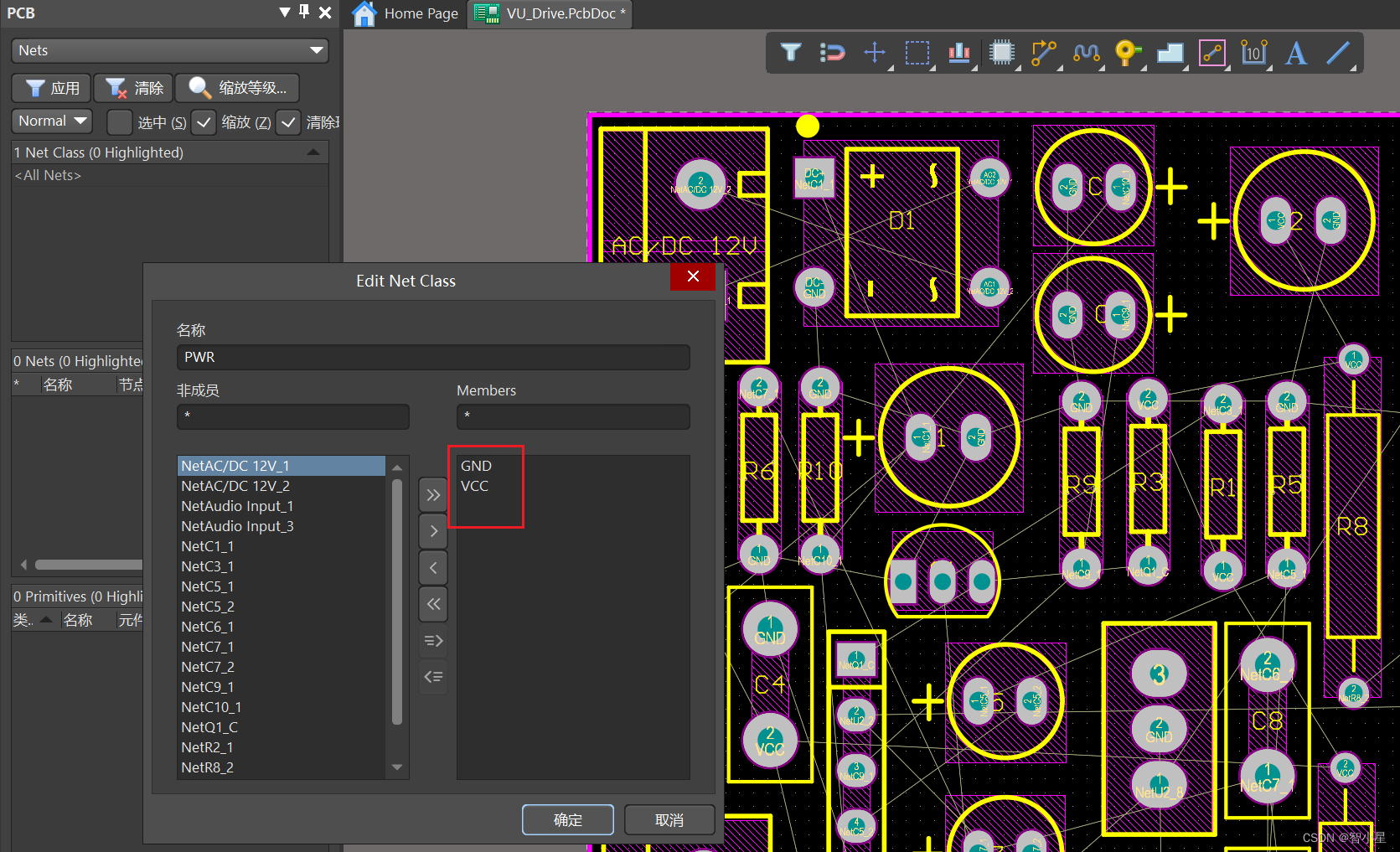Screen dimensions: 1400x852
Task: Select the place dimension tool
Action: point(1254,53)
